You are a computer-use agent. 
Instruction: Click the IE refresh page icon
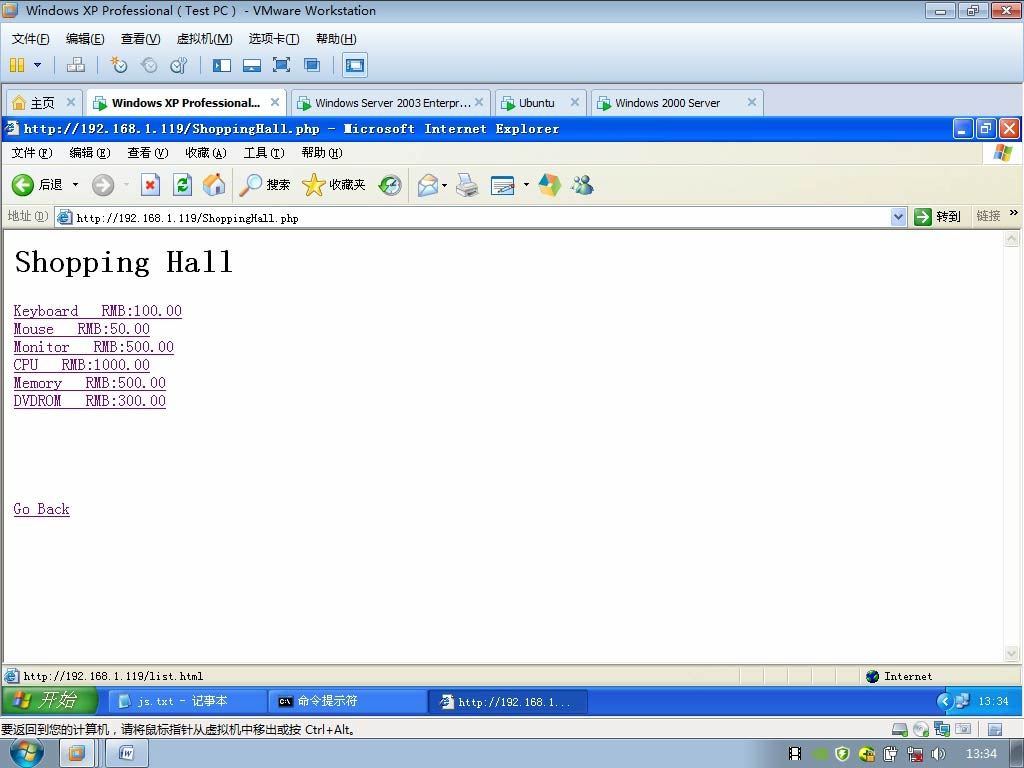point(182,185)
